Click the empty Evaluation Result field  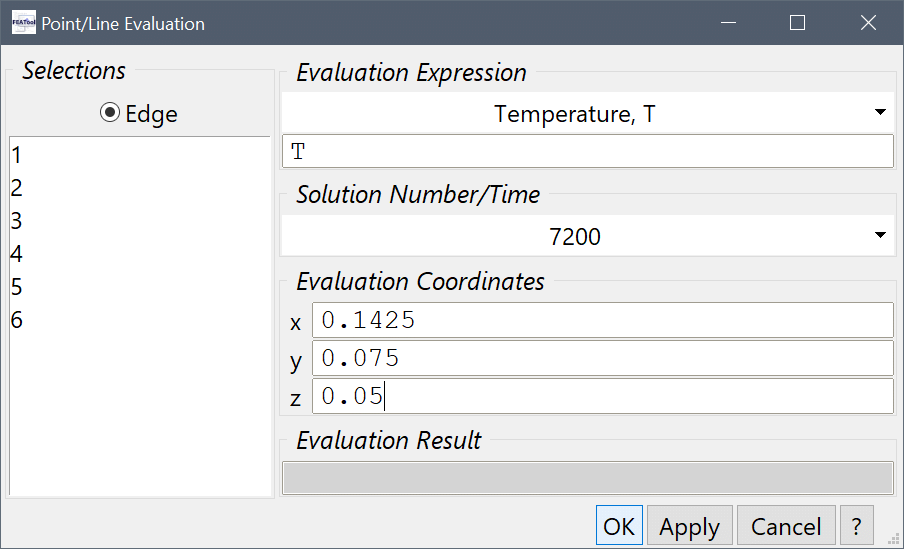[587, 478]
